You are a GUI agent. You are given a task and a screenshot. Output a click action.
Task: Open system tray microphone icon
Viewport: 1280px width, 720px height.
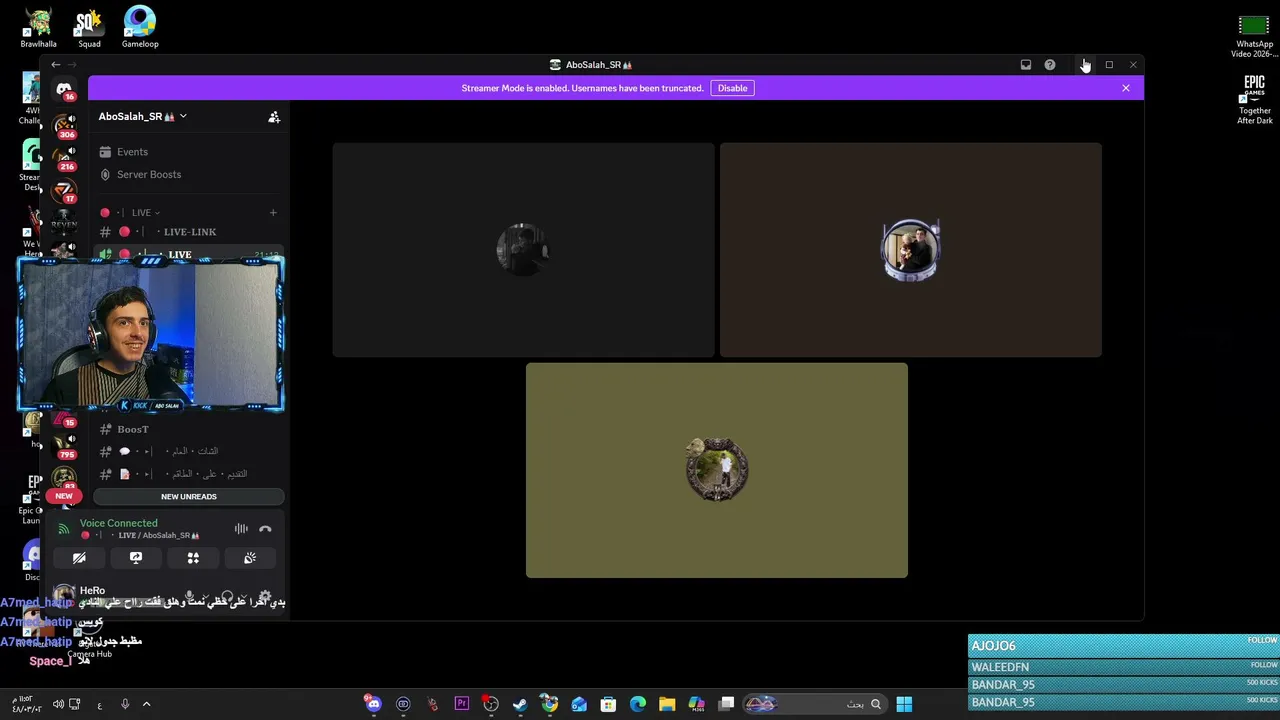click(125, 705)
